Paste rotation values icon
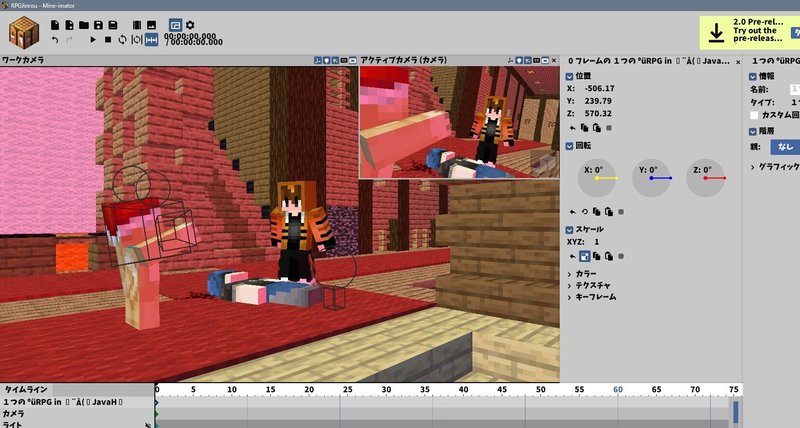Screen dimensions: 800x428 tap(609, 212)
